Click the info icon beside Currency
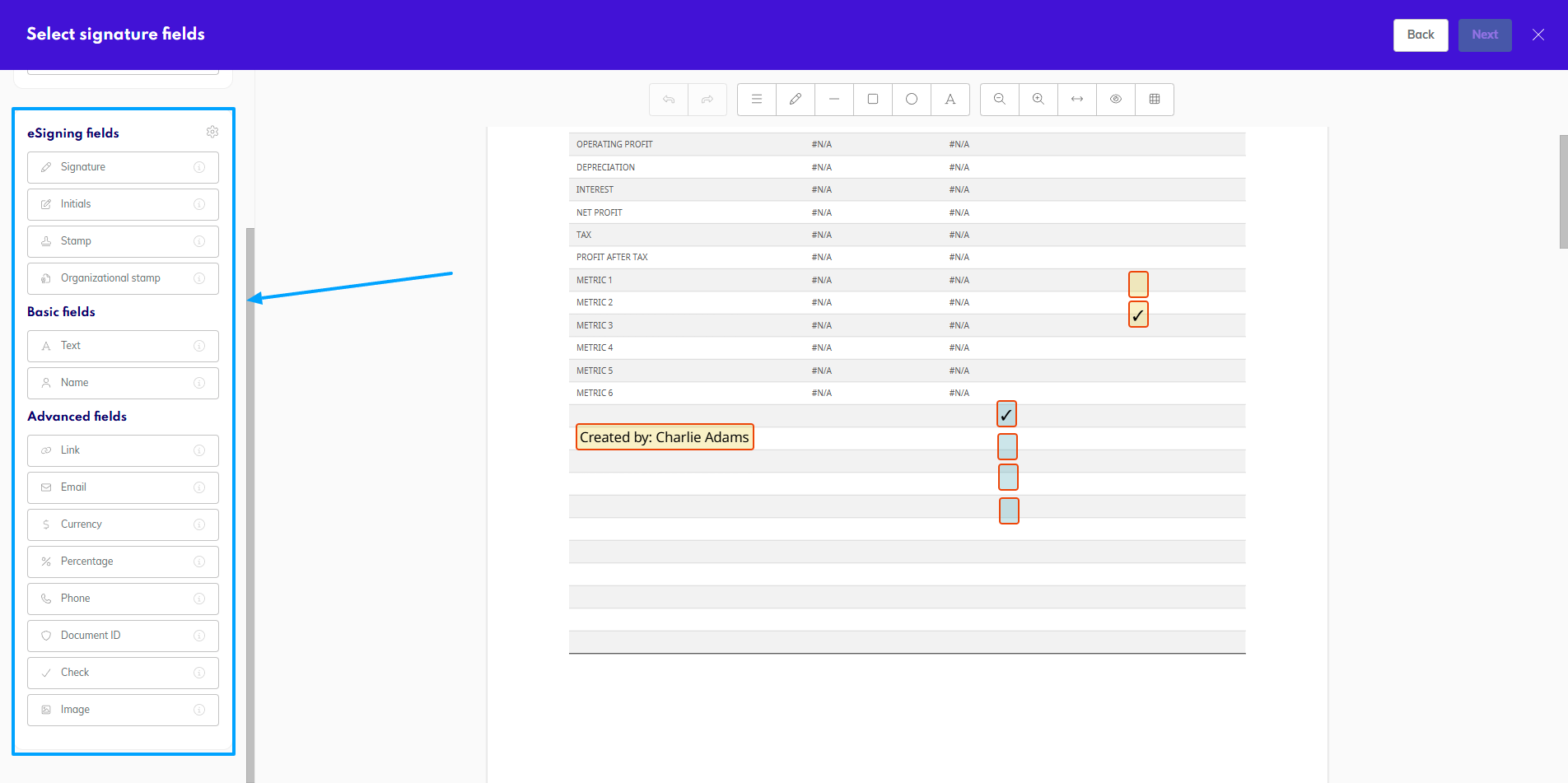 (x=199, y=524)
